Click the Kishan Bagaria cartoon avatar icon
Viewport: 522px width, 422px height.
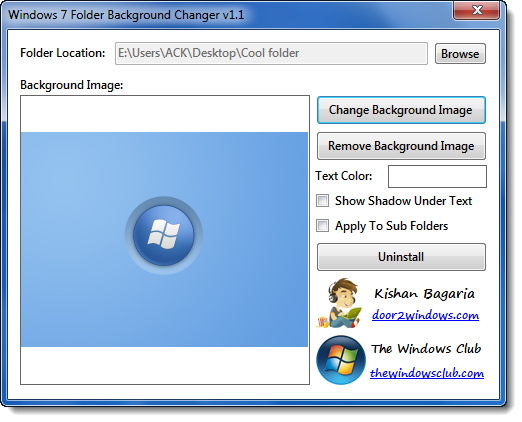coord(339,303)
